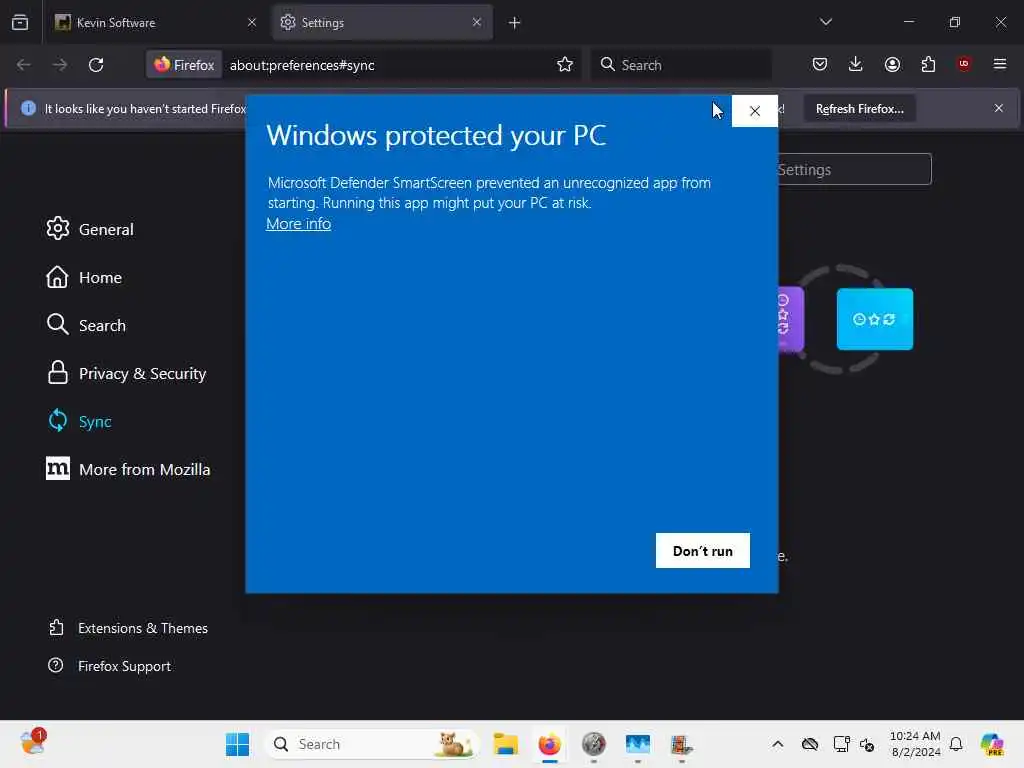Click the Don't run button
This screenshot has height=768, width=1024.
703,551
